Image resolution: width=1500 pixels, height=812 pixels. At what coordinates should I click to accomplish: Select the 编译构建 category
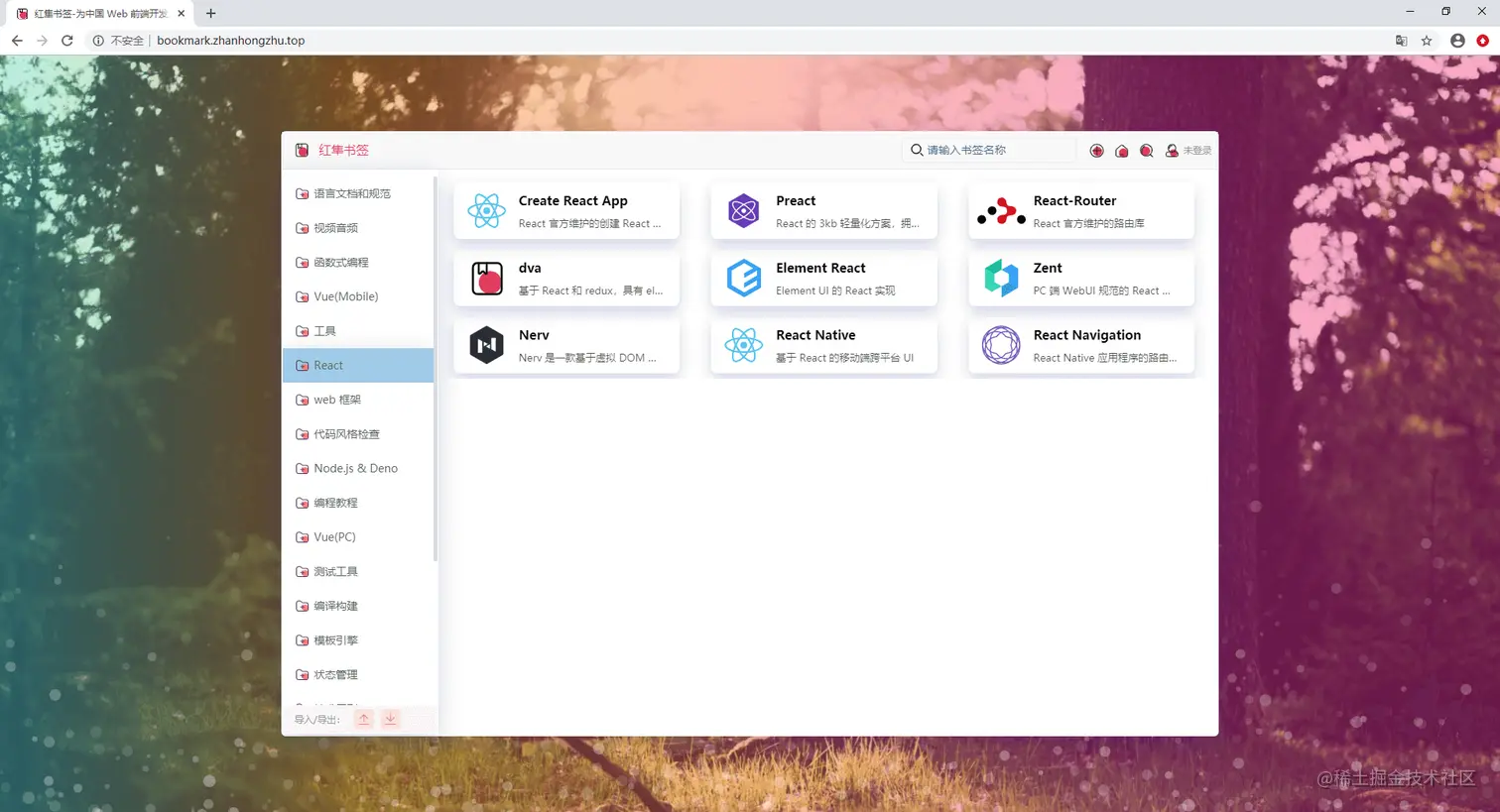[358, 606]
